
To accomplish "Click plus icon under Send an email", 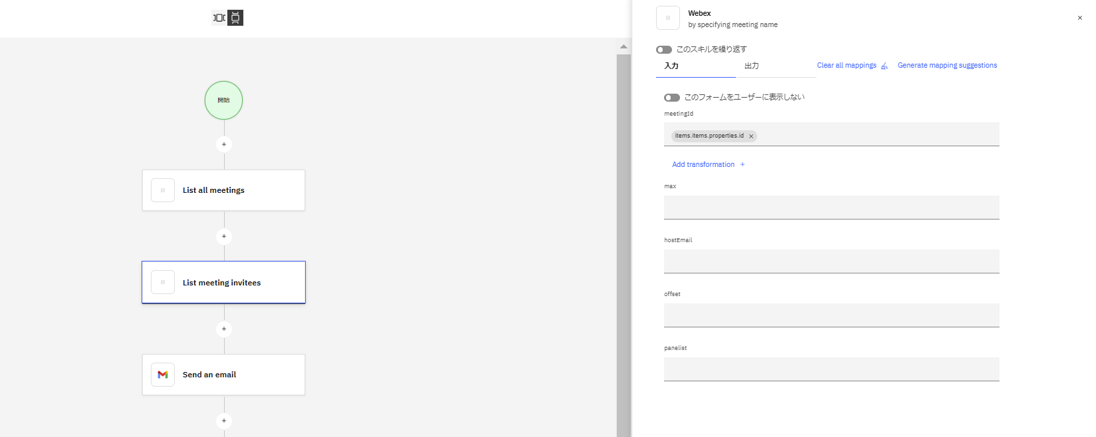I will pyautogui.click(x=224, y=421).
